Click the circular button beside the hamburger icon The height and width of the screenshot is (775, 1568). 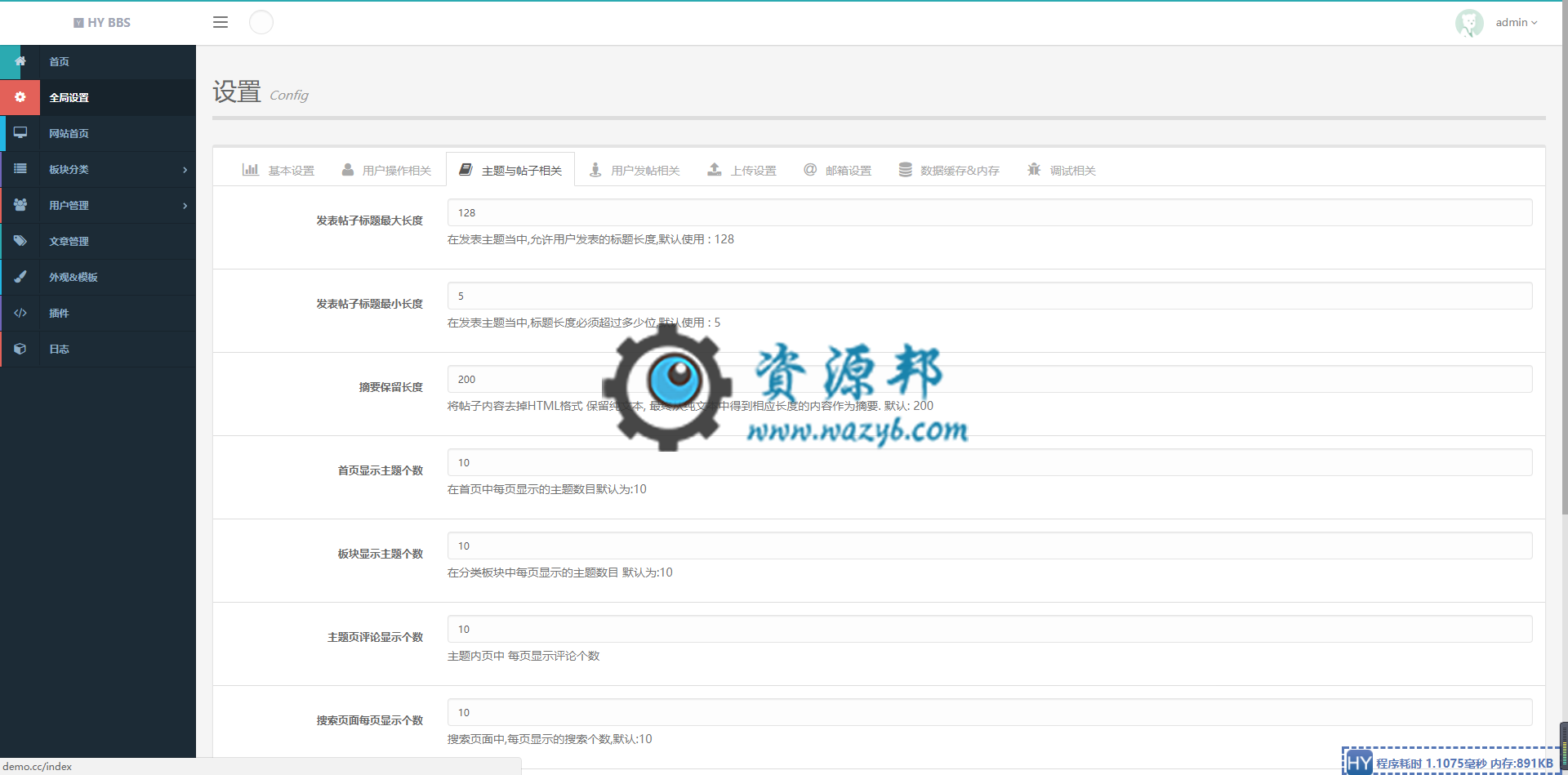click(x=261, y=22)
